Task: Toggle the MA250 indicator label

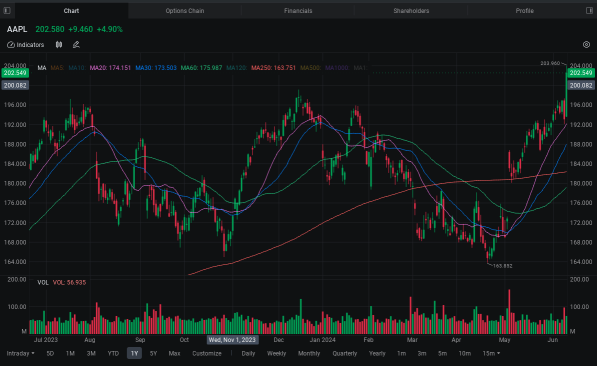Action: (x=273, y=68)
